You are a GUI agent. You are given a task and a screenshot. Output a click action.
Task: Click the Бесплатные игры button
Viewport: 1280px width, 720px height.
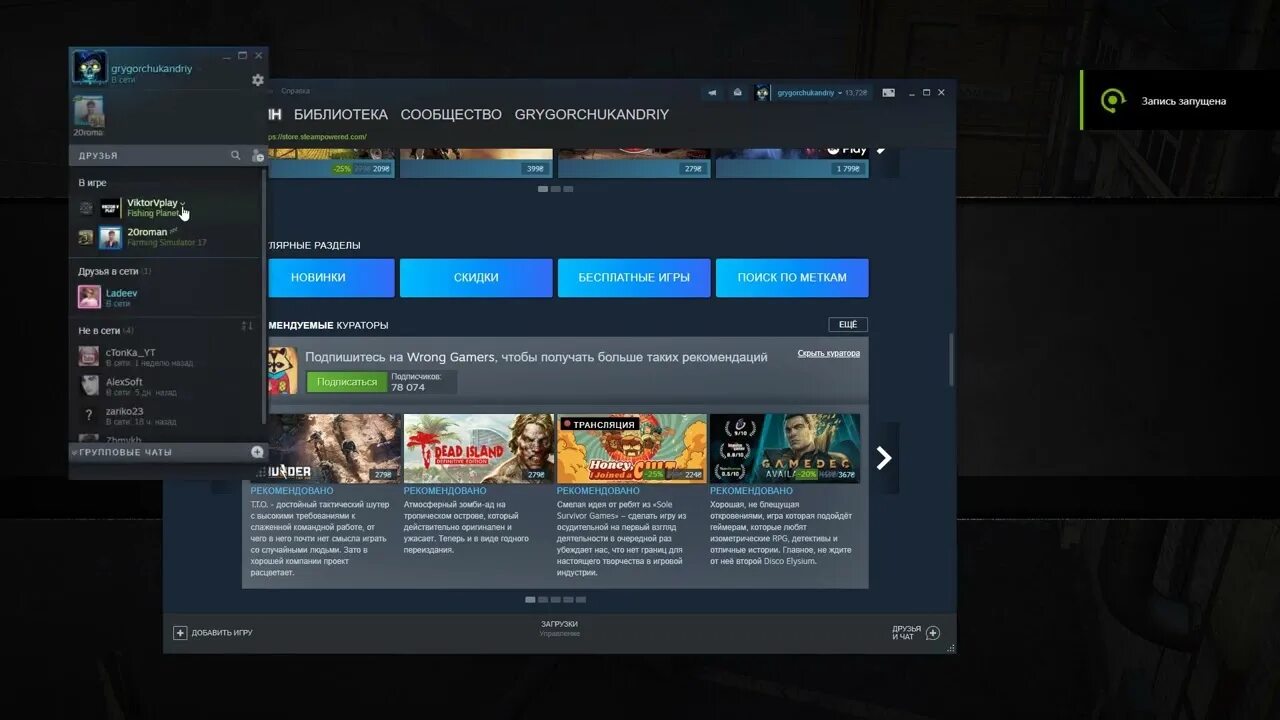tap(634, 277)
